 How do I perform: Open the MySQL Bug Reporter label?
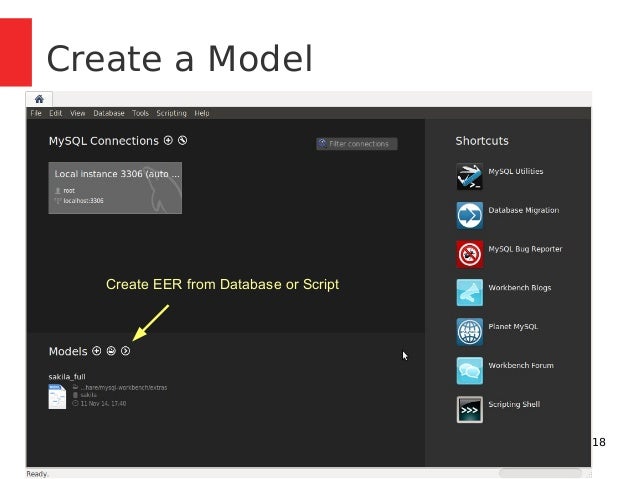click(x=525, y=249)
